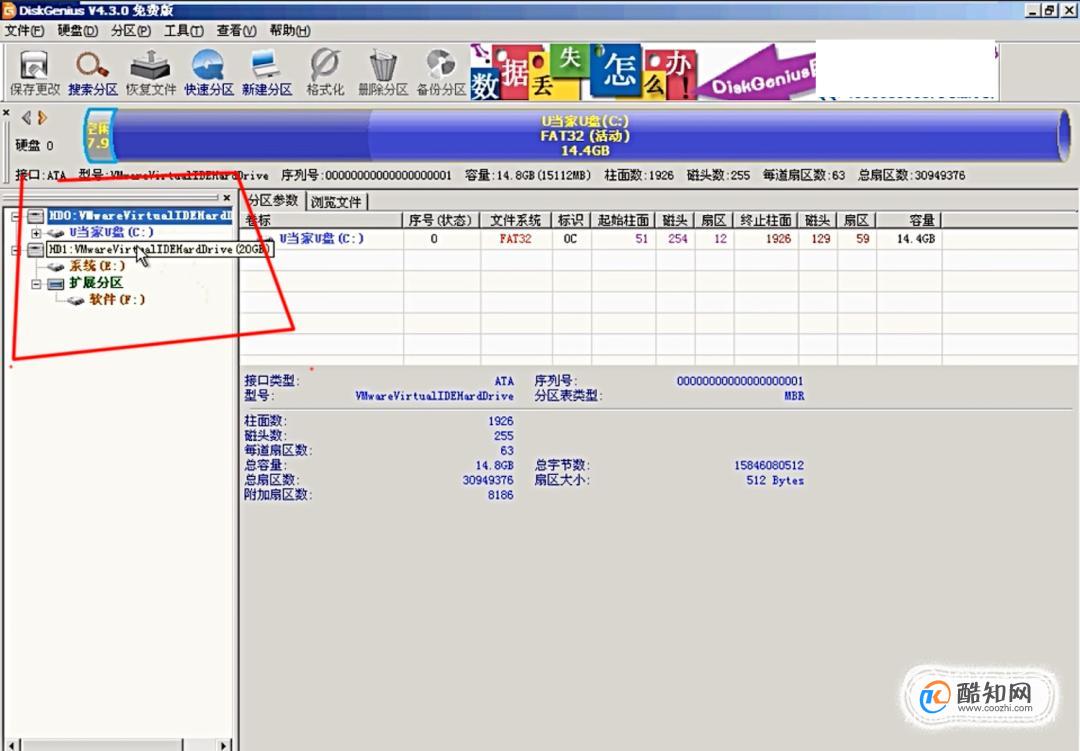
Task: Switch to the 分区参数 tab
Action: (x=273, y=200)
